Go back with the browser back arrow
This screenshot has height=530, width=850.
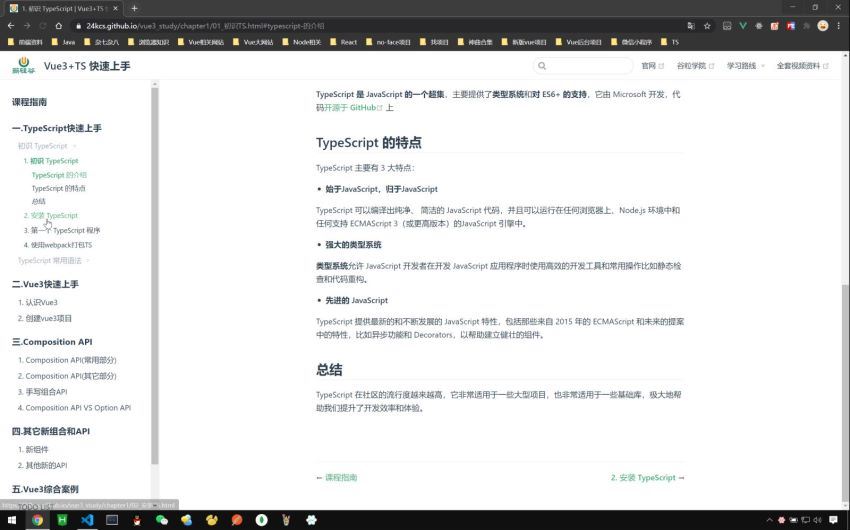tap(11, 25)
